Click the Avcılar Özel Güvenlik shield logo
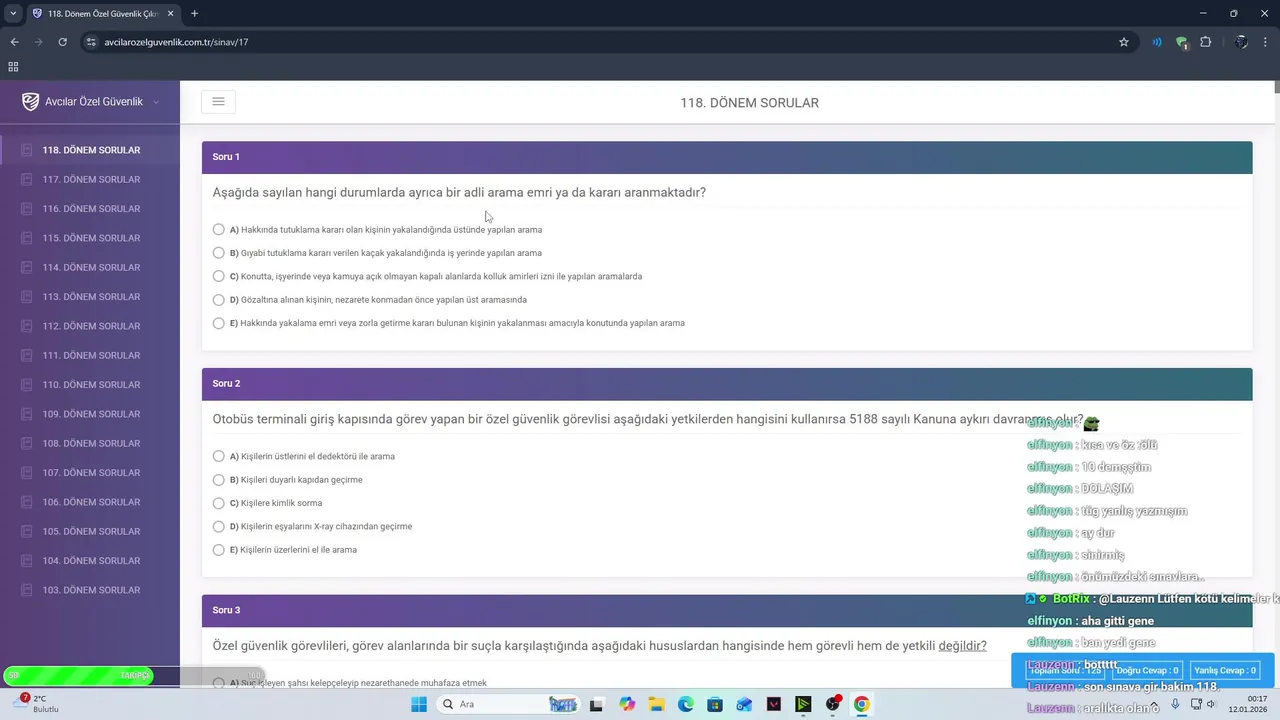 [30, 101]
